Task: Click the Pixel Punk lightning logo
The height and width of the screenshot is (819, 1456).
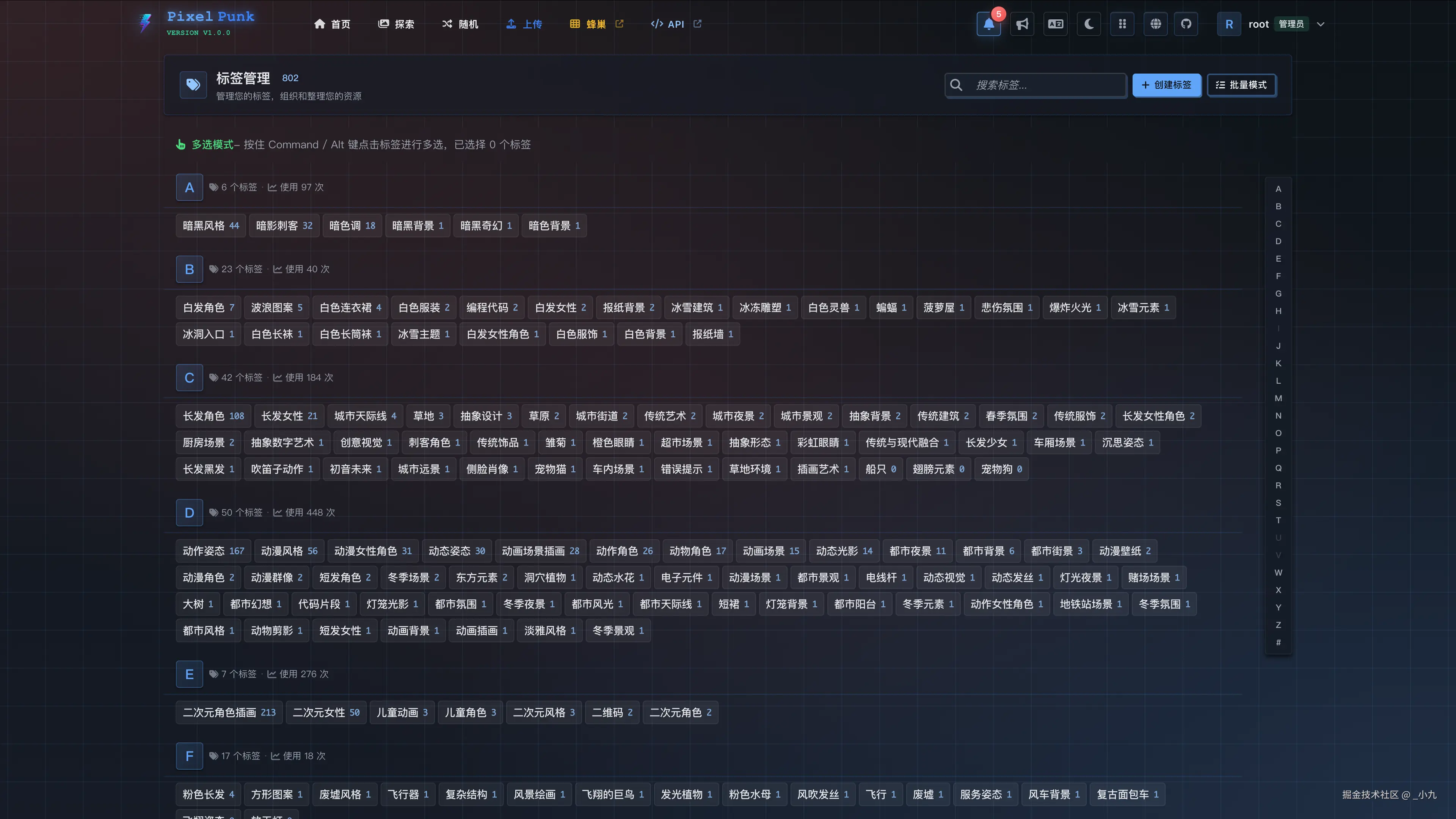Action: click(x=145, y=23)
